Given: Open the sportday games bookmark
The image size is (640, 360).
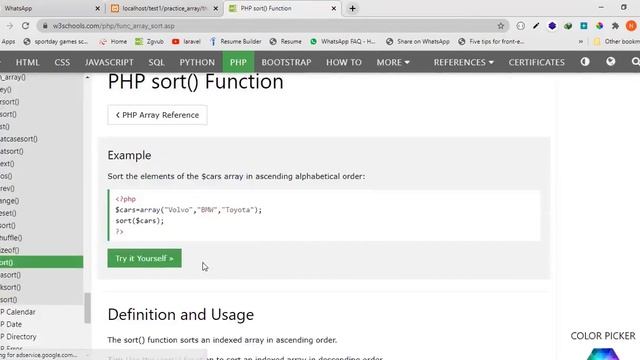Looking at the screenshot, I should (x=56, y=42).
